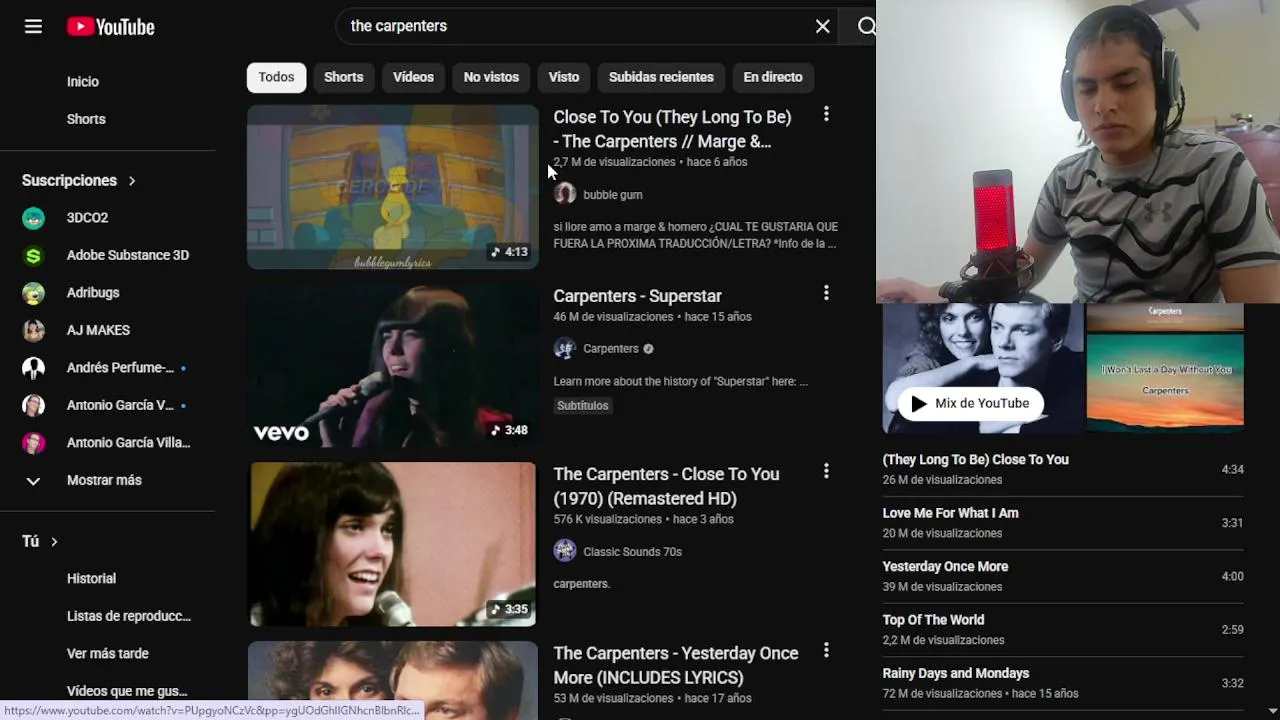Open more options for Carpenters Superstar

click(x=826, y=293)
